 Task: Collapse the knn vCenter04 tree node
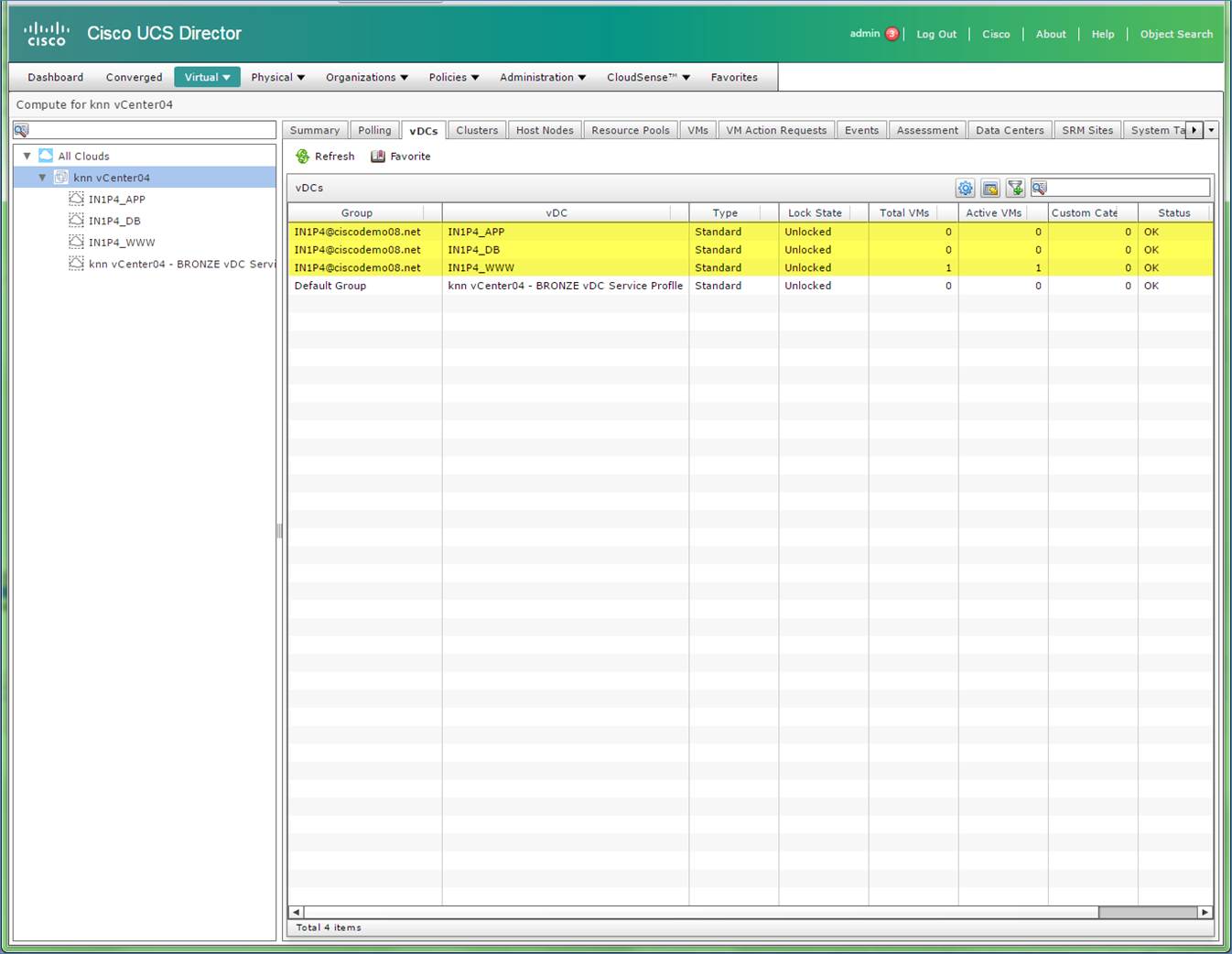(42, 178)
